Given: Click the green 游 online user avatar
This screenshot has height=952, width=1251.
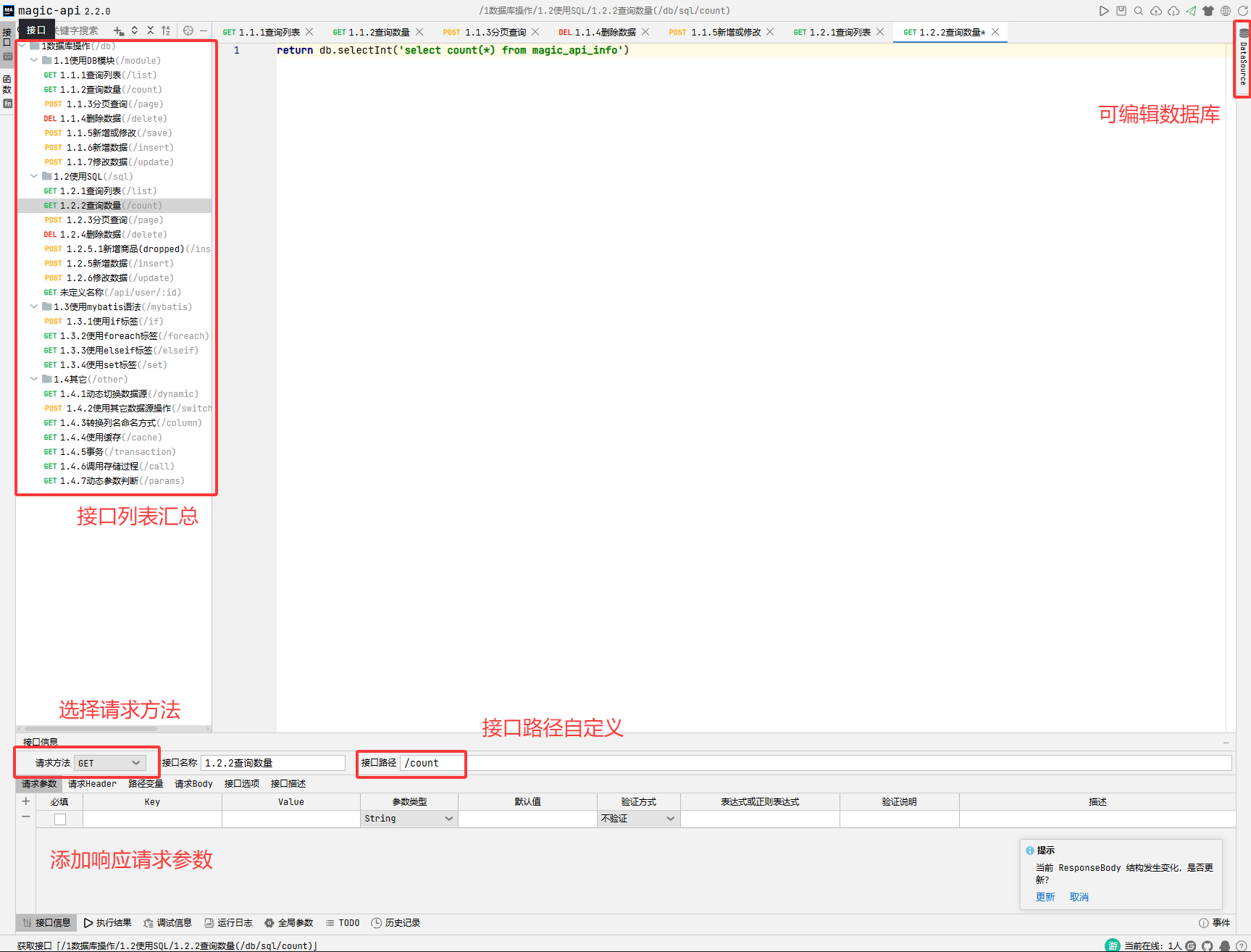Looking at the screenshot, I should pyautogui.click(x=1113, y=945).
